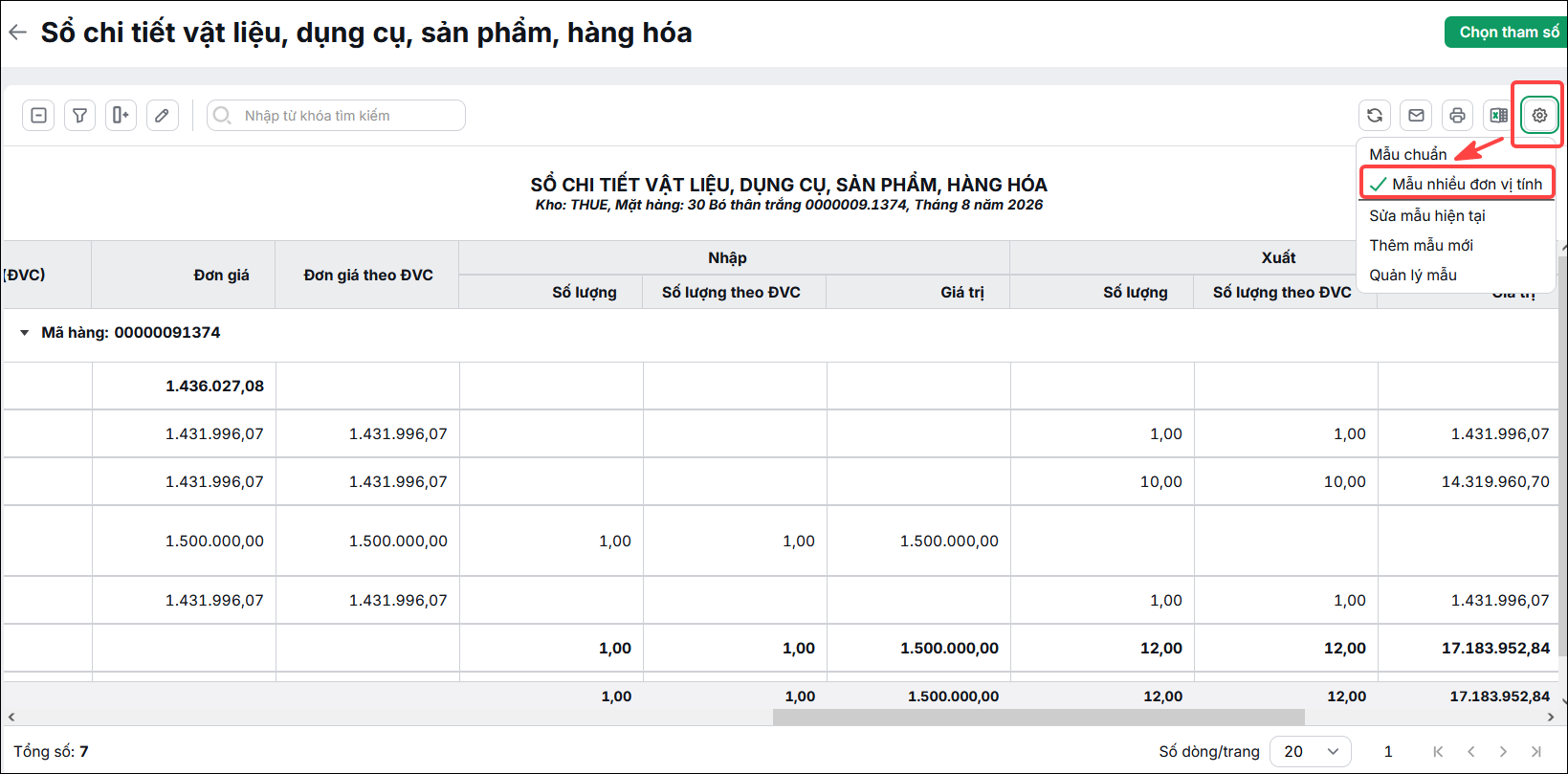Go back using the arrow beside the title

[17, 33]
